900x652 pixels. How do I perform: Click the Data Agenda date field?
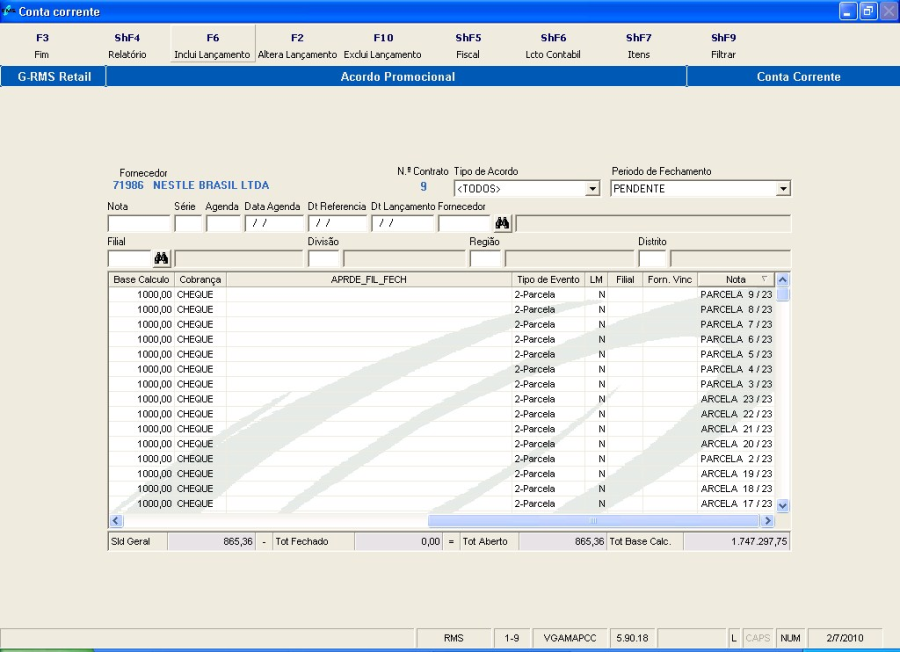274,223
